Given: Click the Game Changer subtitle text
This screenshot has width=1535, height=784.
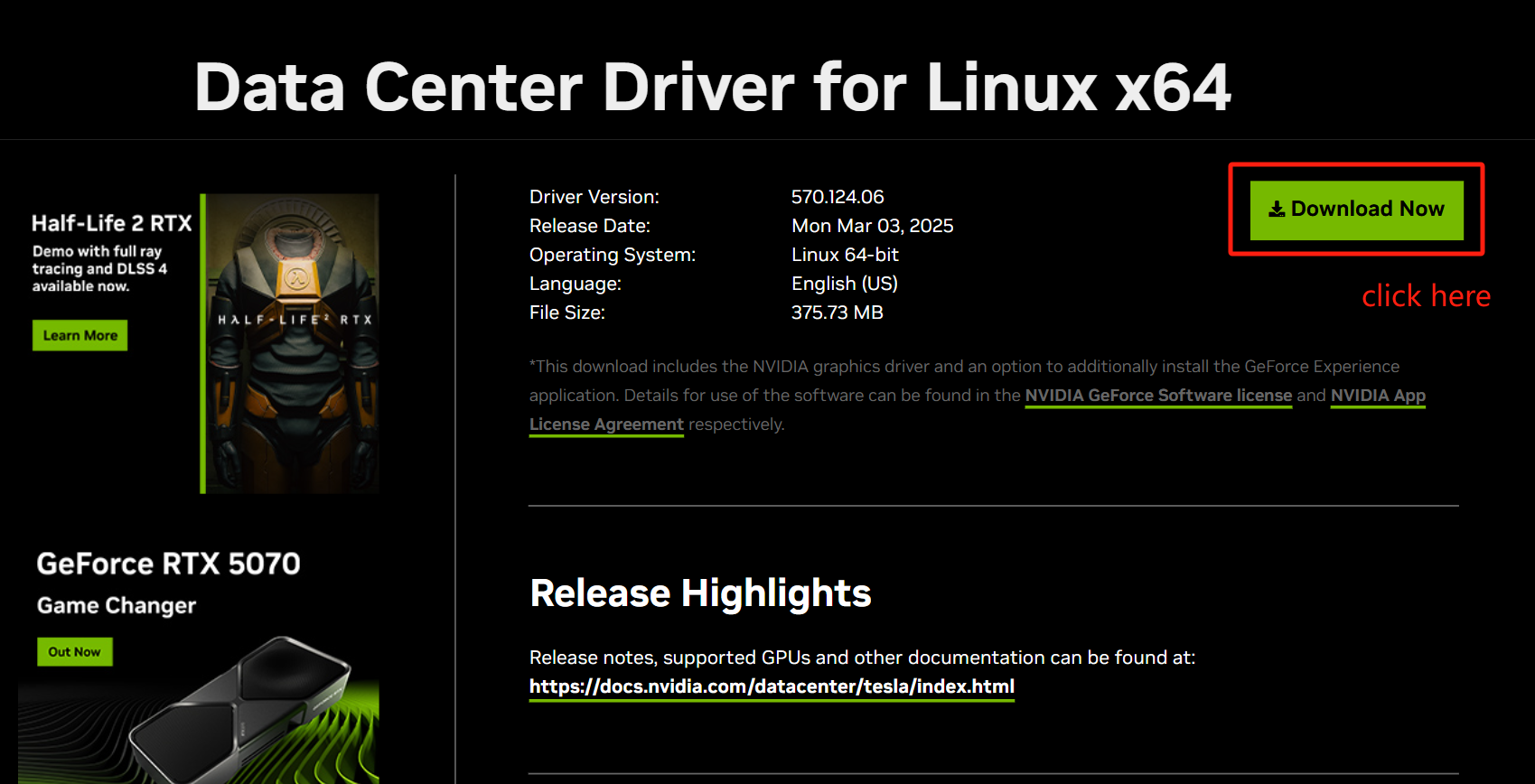Looking at the screenshot, I should tap(117, 606).
